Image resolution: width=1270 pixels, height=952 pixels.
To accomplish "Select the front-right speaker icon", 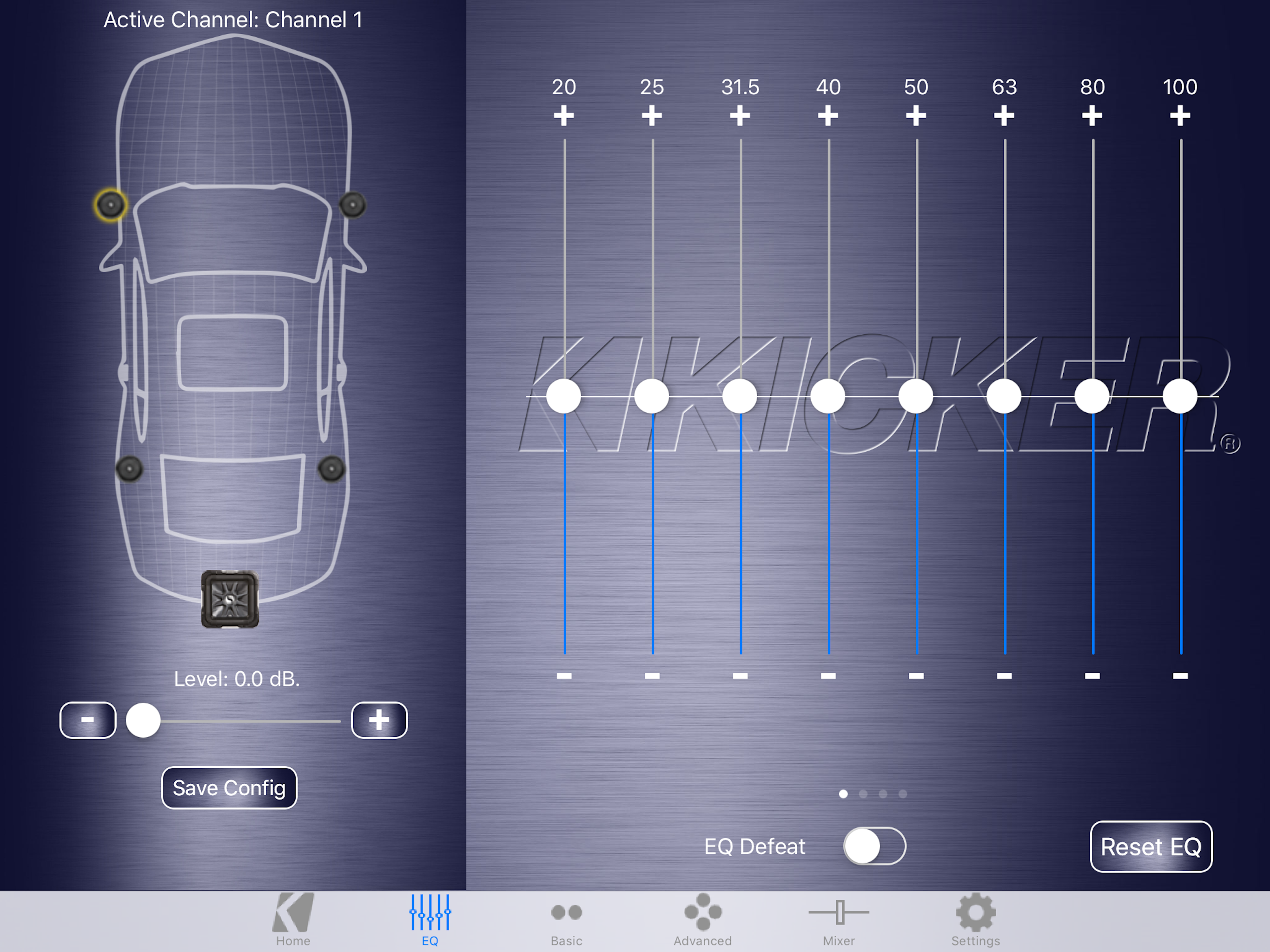I will [x=352, y=205].
